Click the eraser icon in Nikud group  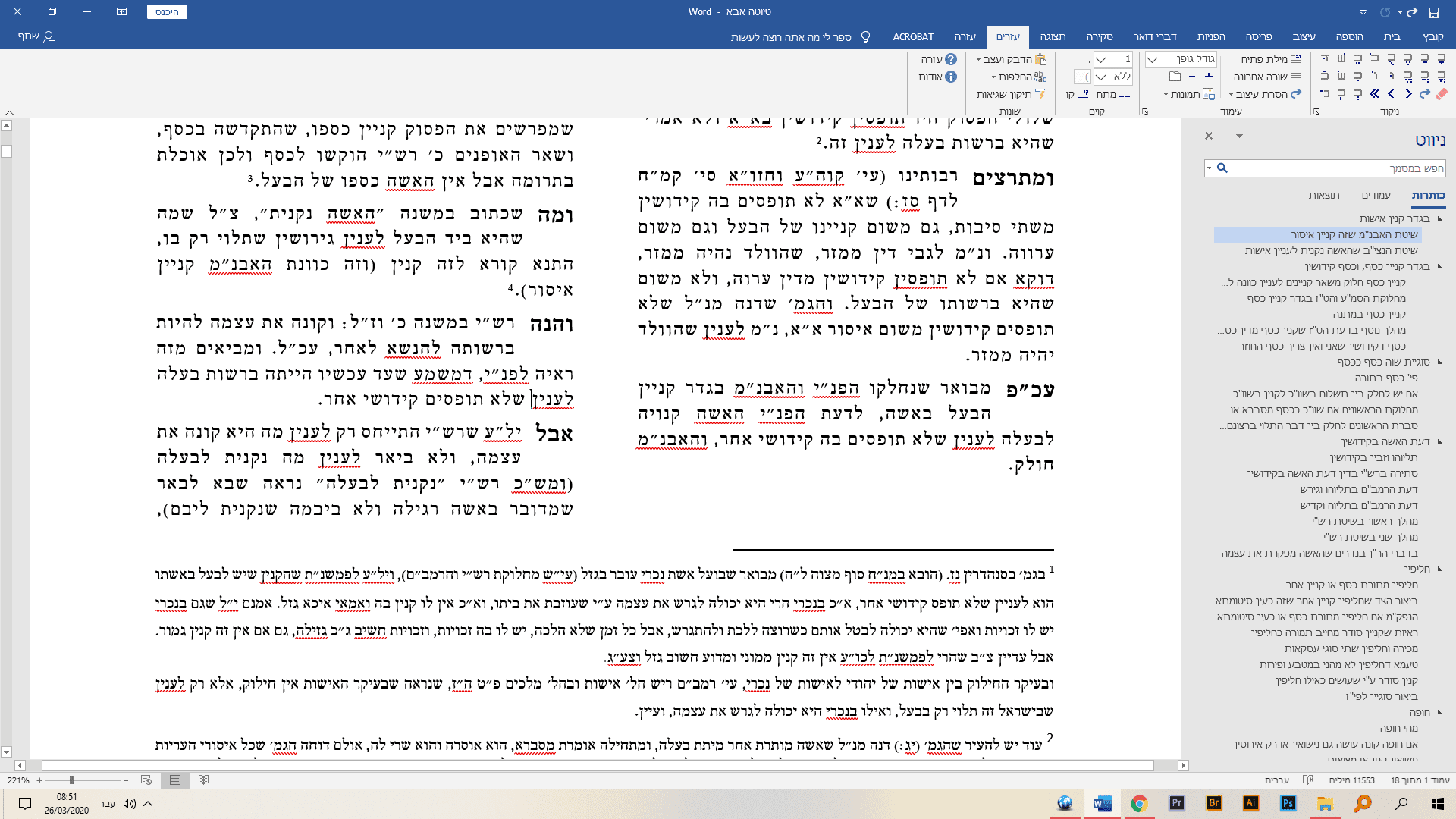pyautogui.click(x=1442, y=94)
